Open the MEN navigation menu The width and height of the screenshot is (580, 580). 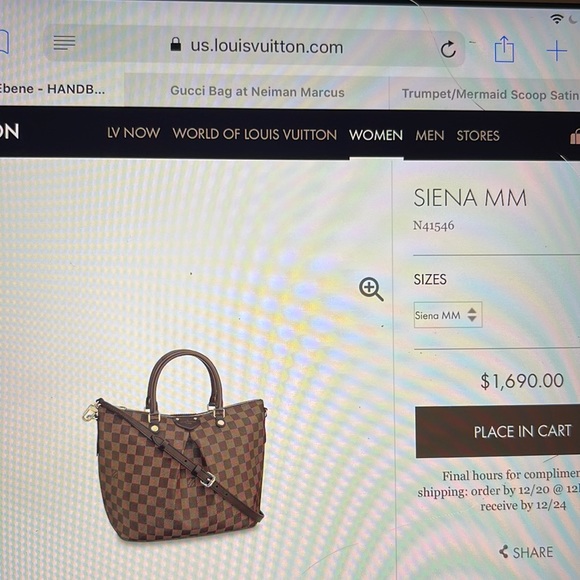(429, 135)
